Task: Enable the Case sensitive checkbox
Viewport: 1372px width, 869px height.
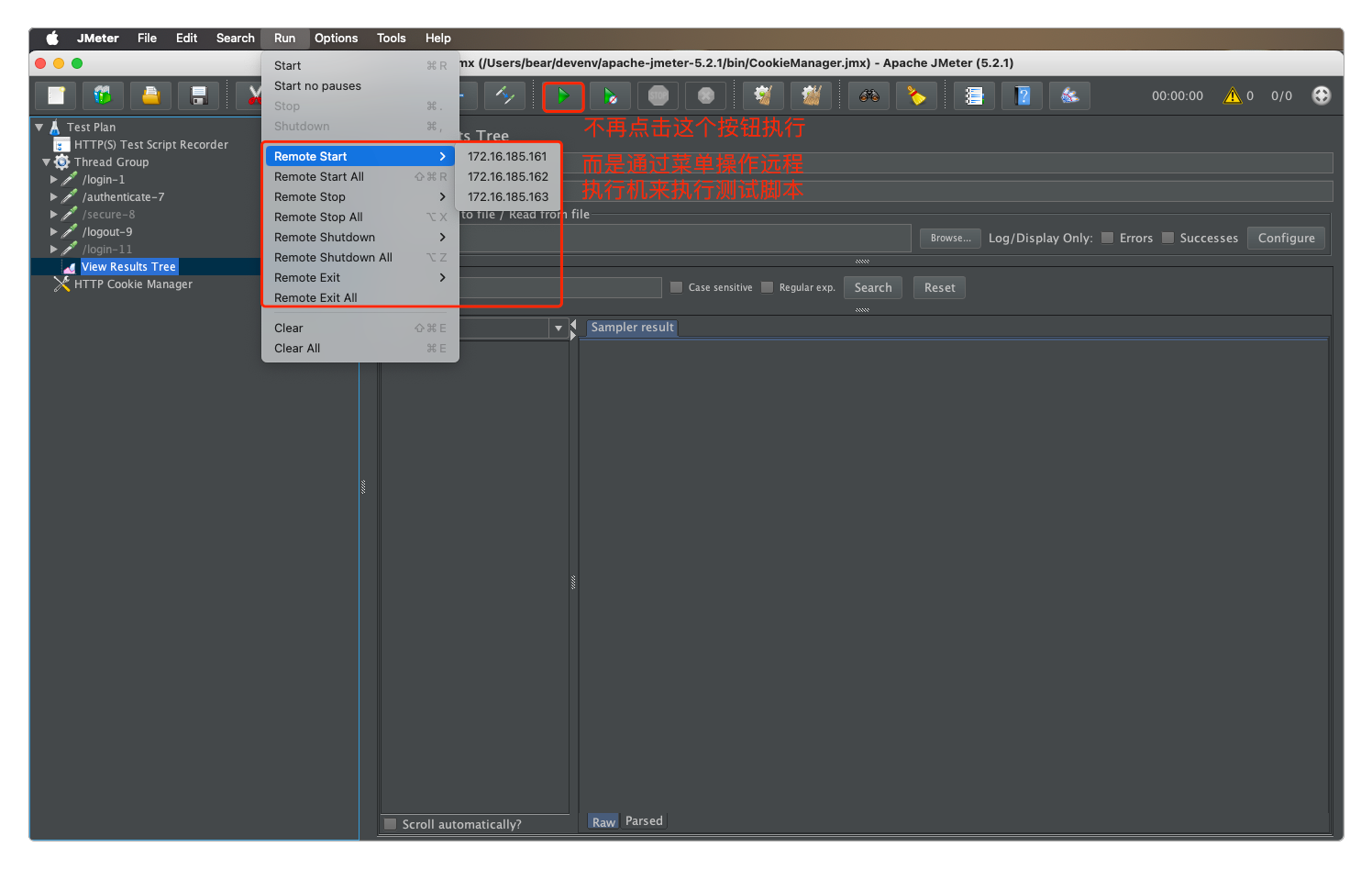Action: (677, 287)
